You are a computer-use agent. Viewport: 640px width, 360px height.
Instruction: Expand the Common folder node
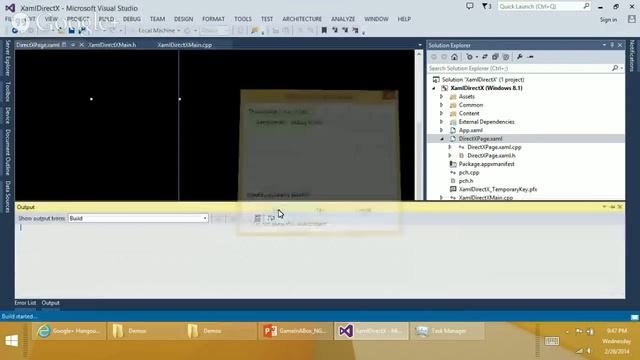pos(441,105)
